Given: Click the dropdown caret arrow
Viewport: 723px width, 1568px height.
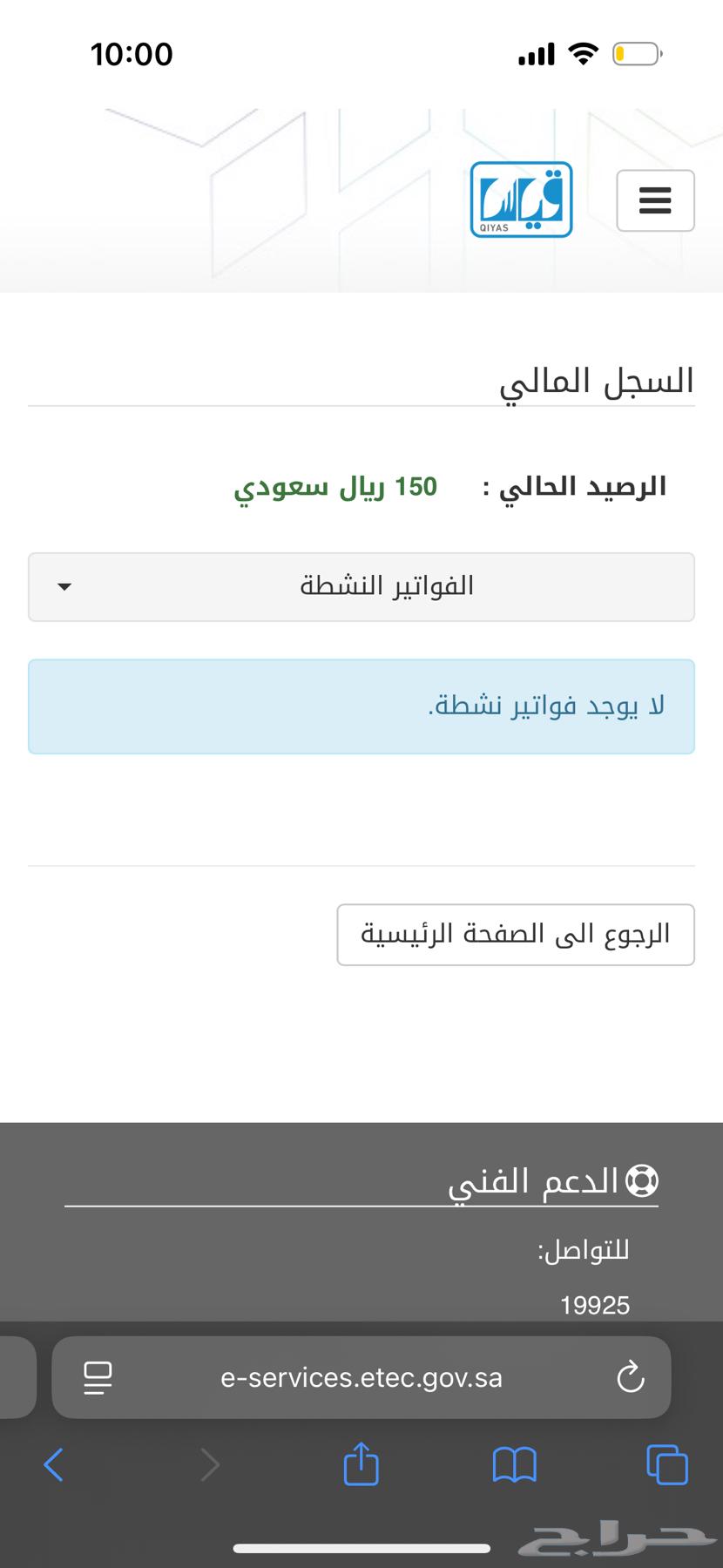Looking at the screenshot, I should [x=64, y=586].
